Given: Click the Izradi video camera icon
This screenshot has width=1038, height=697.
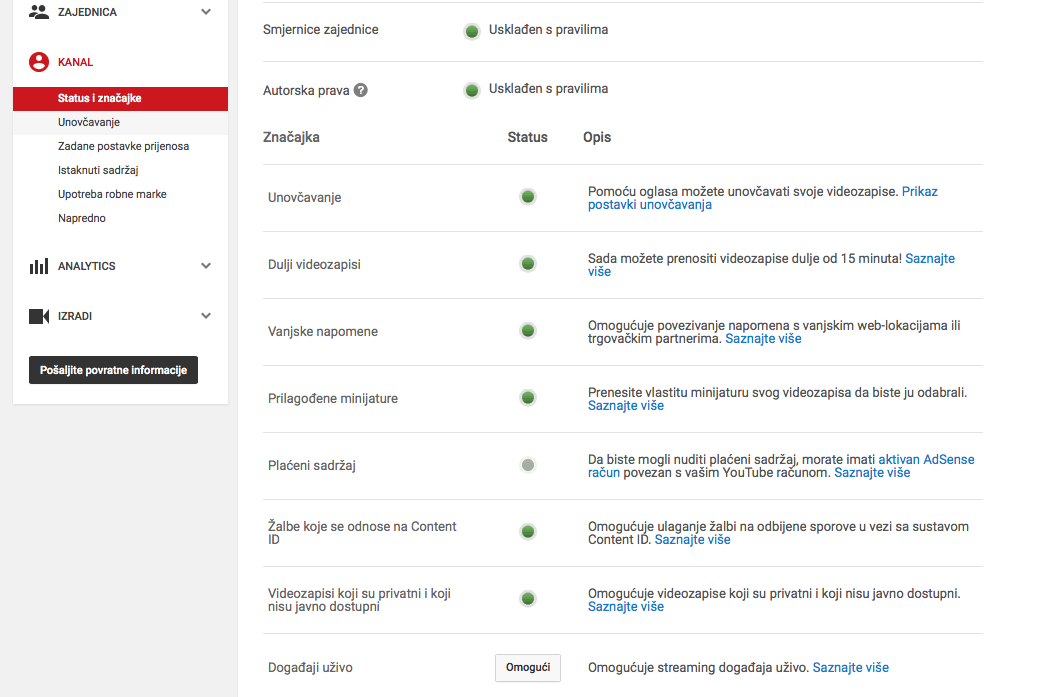Looking at the screenshot, I should click(39, 316).
